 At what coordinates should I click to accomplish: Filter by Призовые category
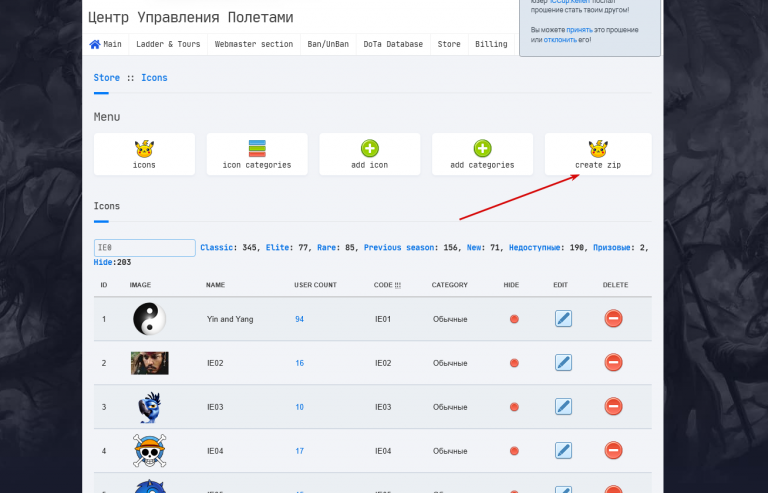(612, 248)
